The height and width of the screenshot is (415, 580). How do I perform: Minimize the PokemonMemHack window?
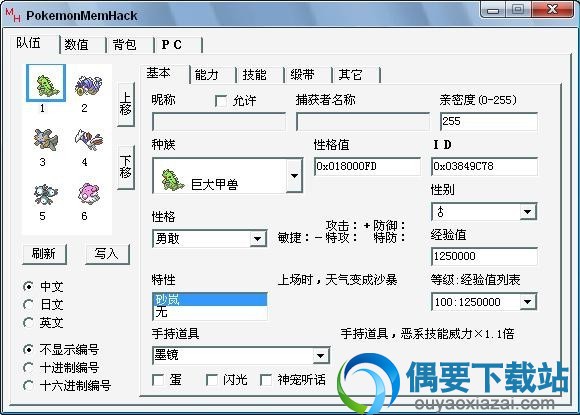tap(493, 10)
